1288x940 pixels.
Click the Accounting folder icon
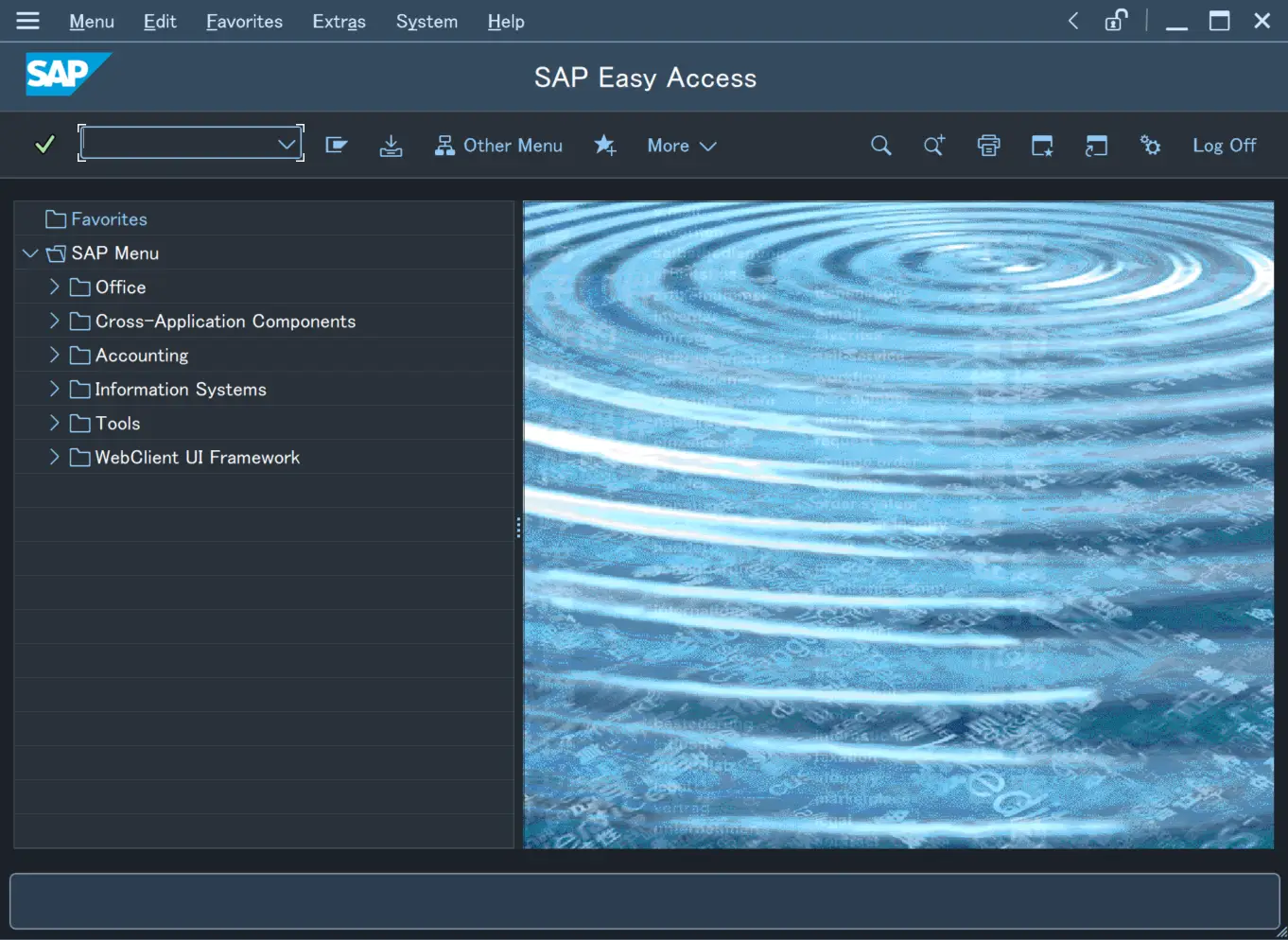click(80, 355)
